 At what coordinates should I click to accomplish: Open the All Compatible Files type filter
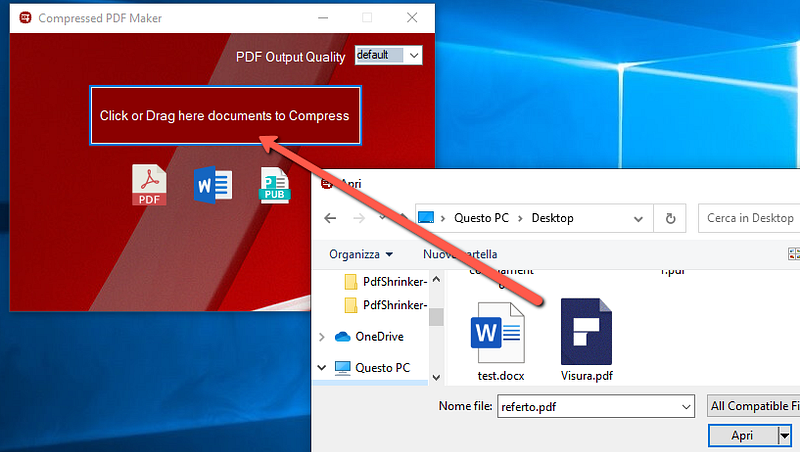coord(754,406)
